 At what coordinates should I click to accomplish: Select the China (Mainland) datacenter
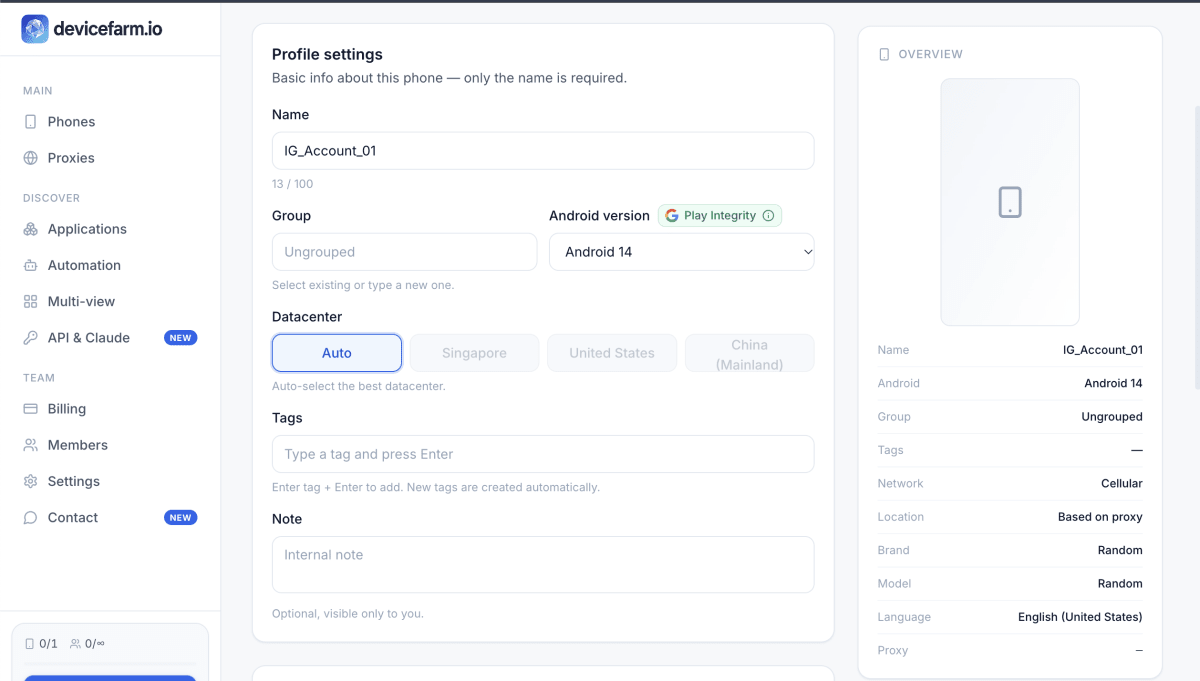[750, 353]
